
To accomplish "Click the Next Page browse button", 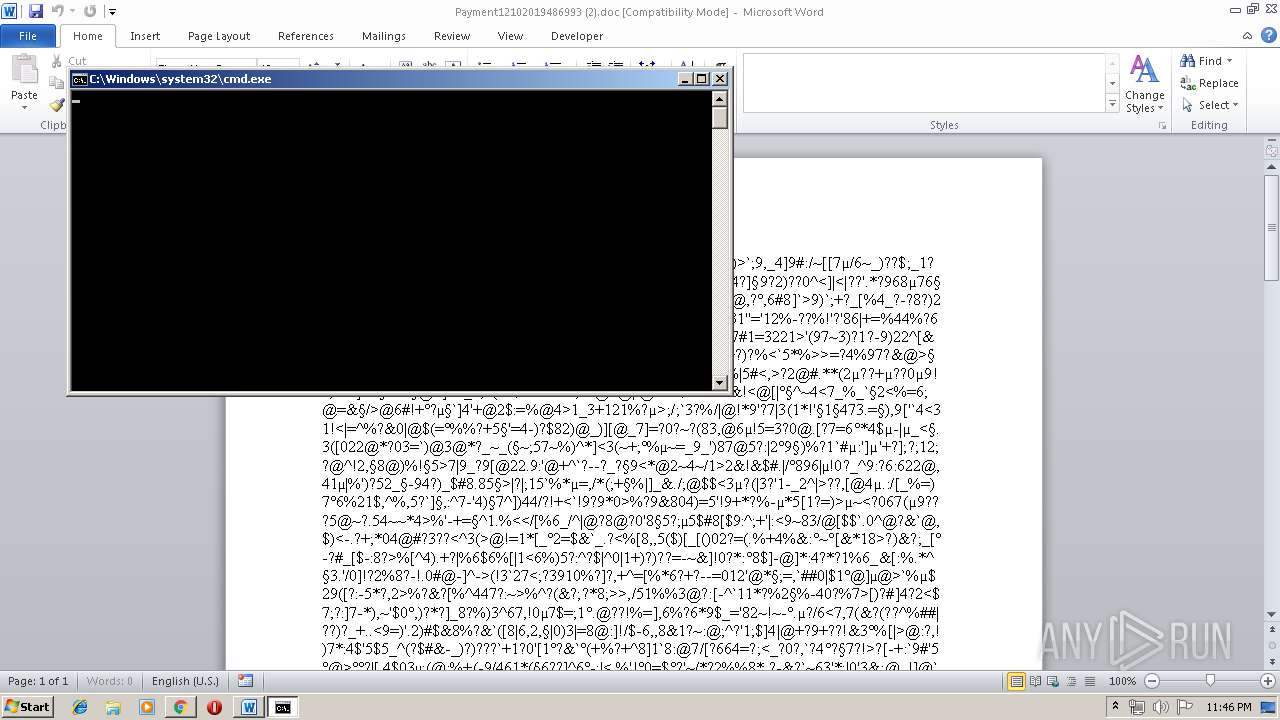I will pos(1272,660).
